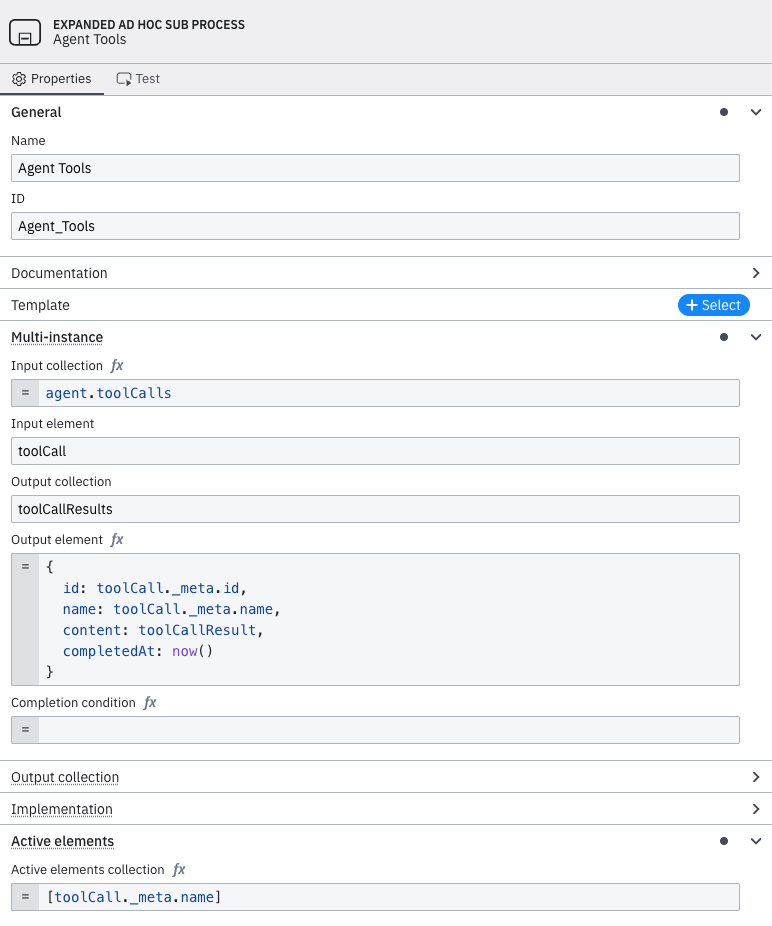Collapse the Multi-instance section chevron
This screenshot has width=772, height=926.
pyautogui.click(x=755, y=337)
